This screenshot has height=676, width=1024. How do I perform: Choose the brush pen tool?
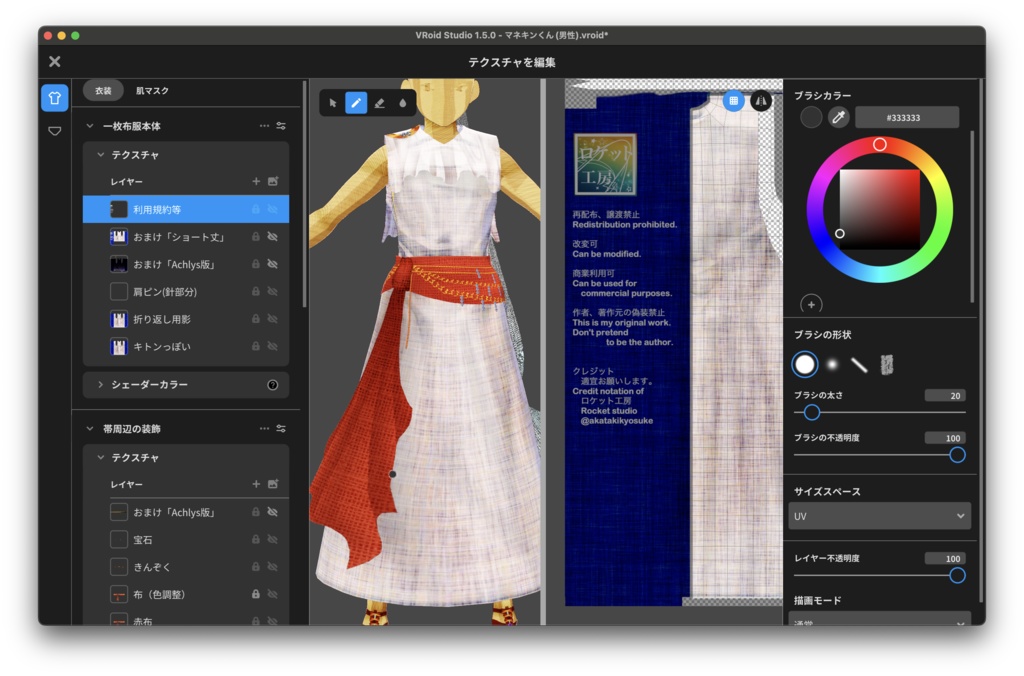tap(356, 103)
